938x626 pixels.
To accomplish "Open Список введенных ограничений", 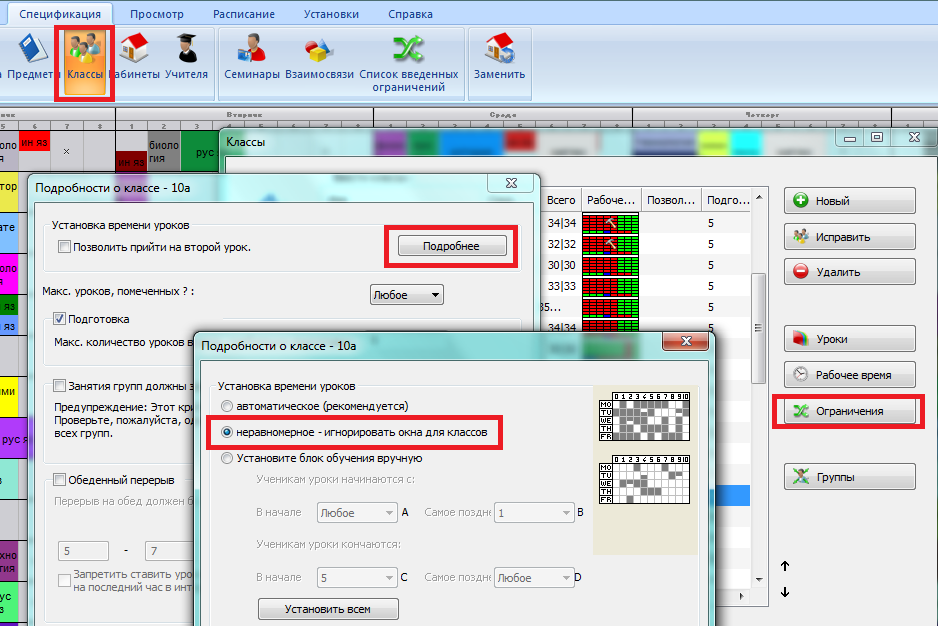I will (408, 60).
